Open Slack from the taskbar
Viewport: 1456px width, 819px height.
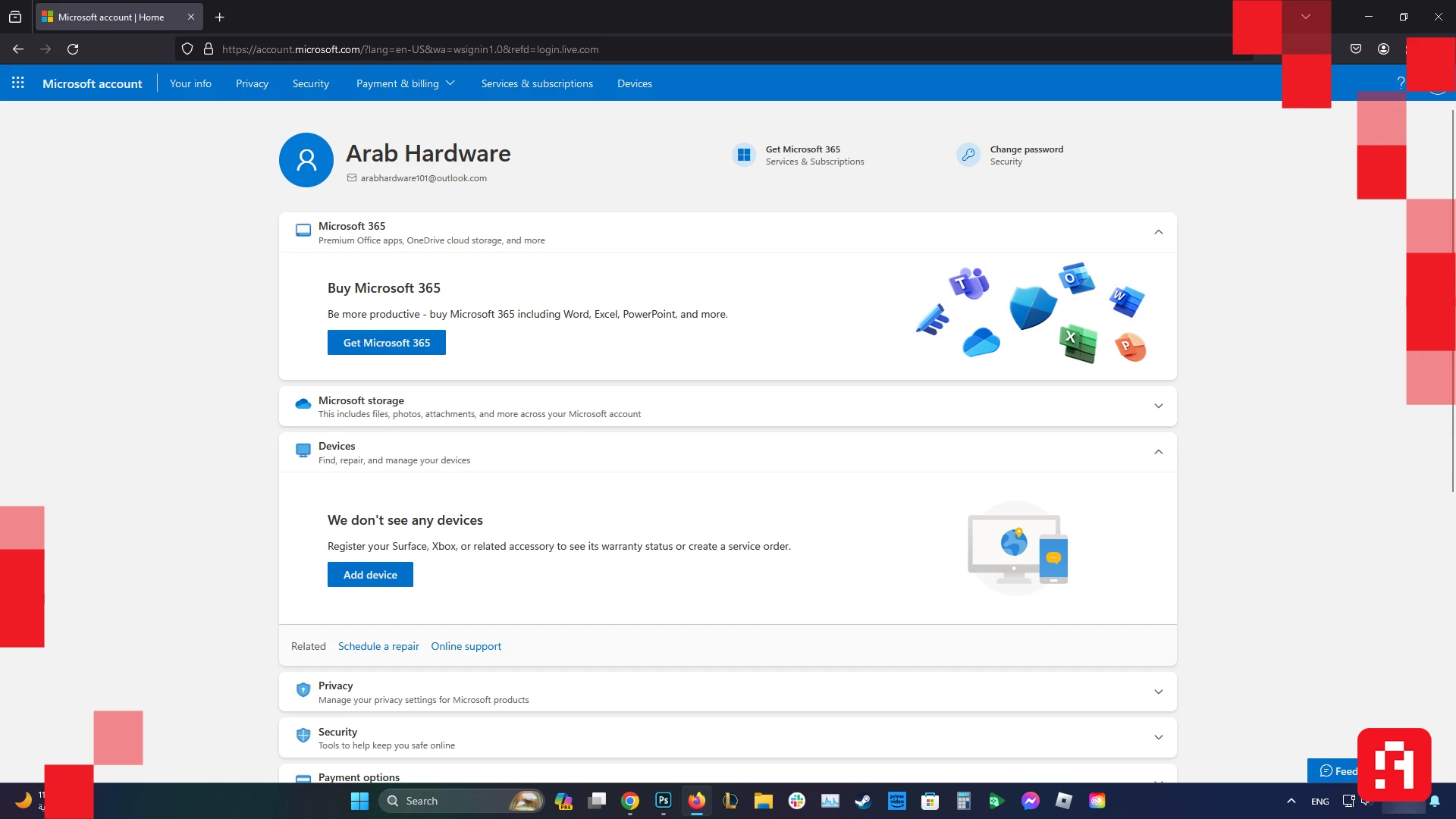tap(797, 801)
